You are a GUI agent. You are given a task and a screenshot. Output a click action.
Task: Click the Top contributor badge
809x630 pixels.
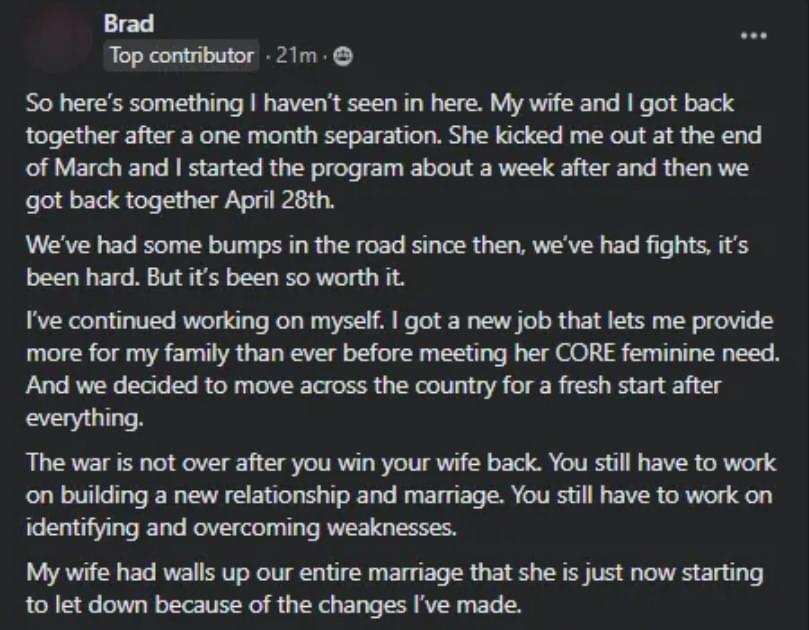click(181, 56)
